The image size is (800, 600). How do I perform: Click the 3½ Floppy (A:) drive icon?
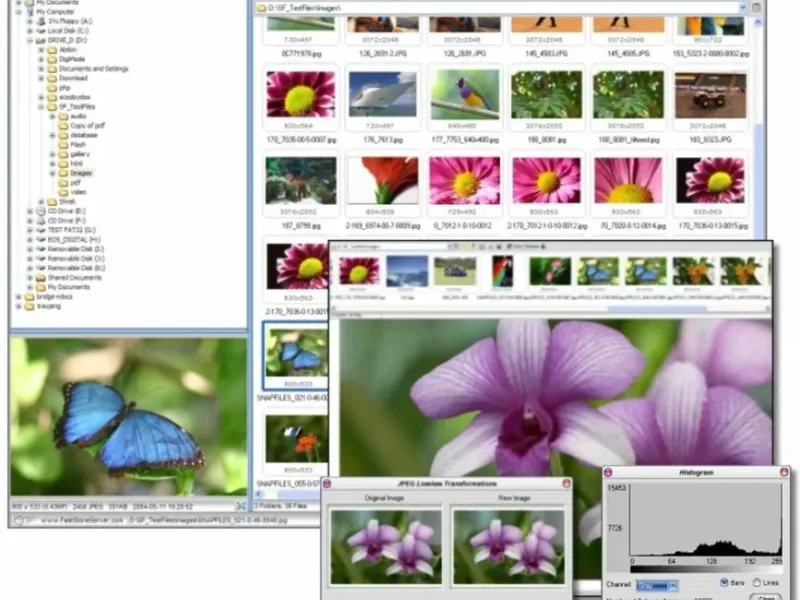[41, 21]
